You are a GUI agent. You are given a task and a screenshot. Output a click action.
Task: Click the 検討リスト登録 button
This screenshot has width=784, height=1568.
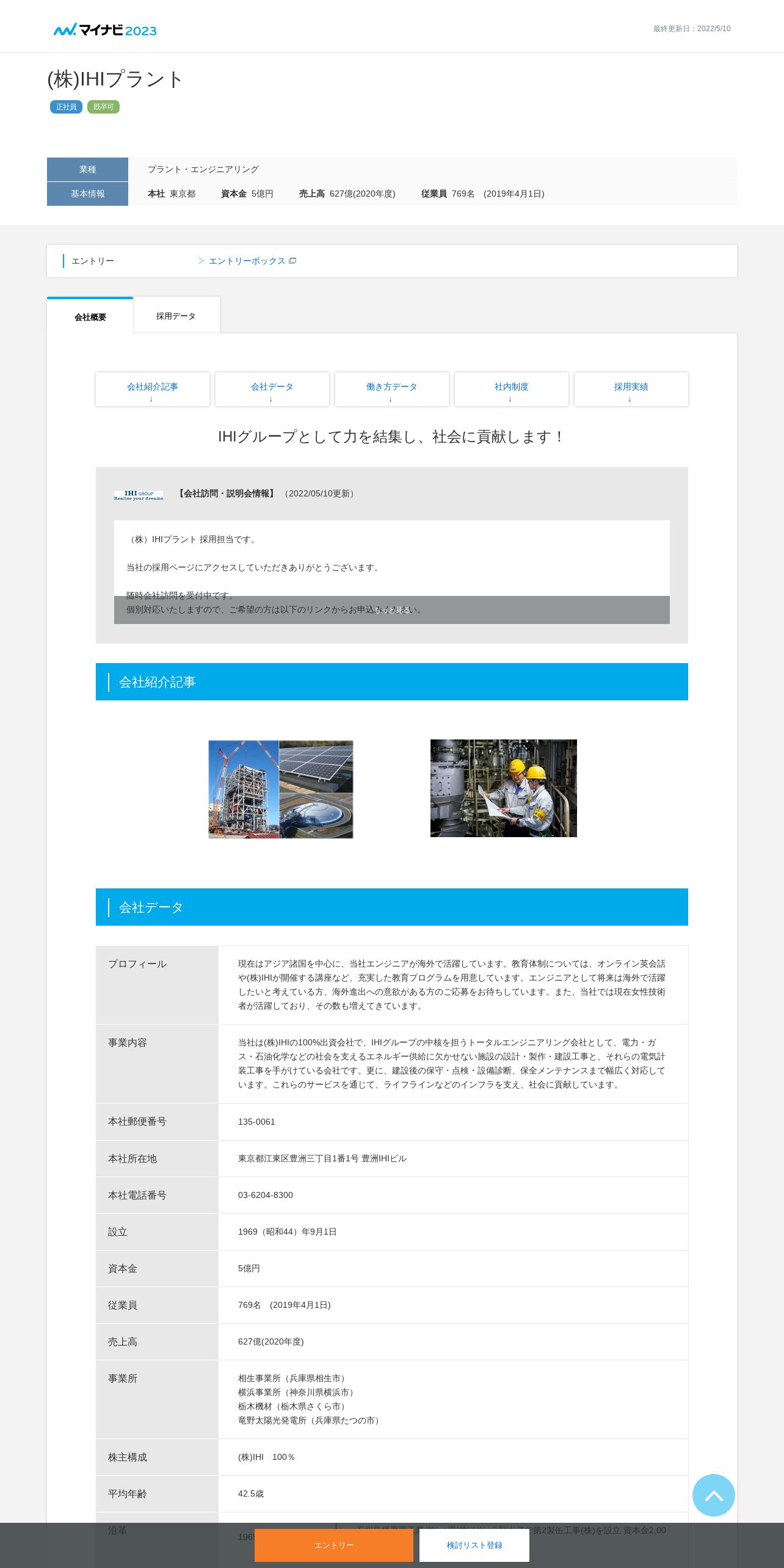pyautogui.click(x=474, y=1545)
